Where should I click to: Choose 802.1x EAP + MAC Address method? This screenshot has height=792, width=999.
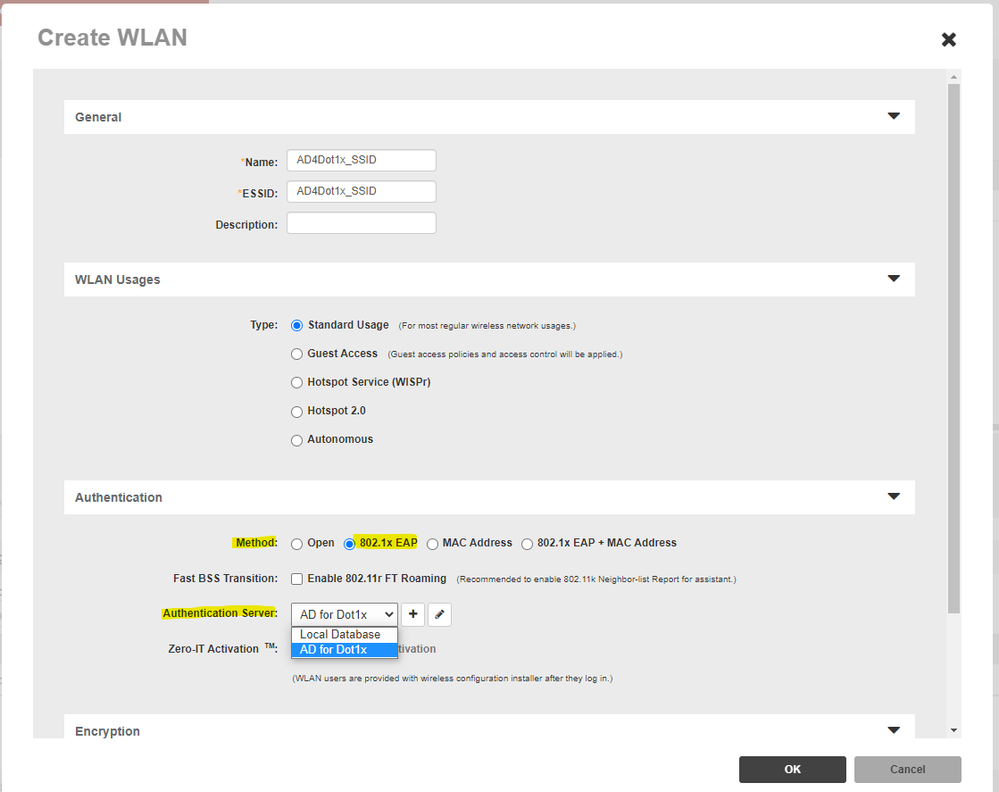[x=527, y=544]
